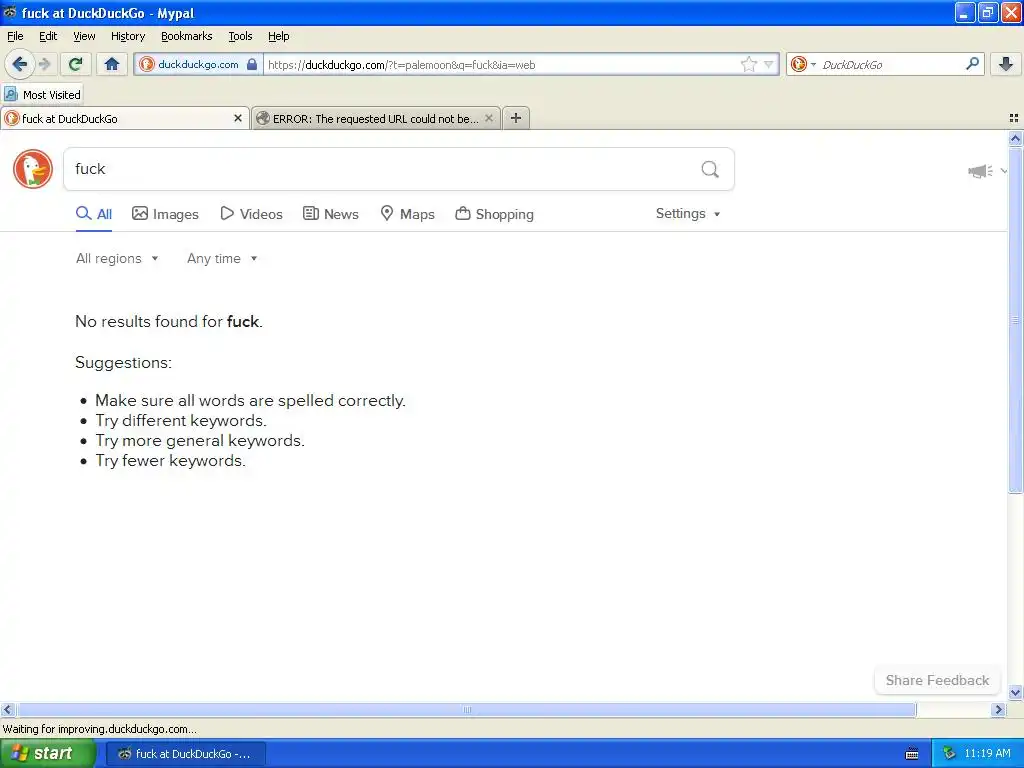The image size is (1024, 768).
Task: Open the Help menu
Action: pos(279,36)
